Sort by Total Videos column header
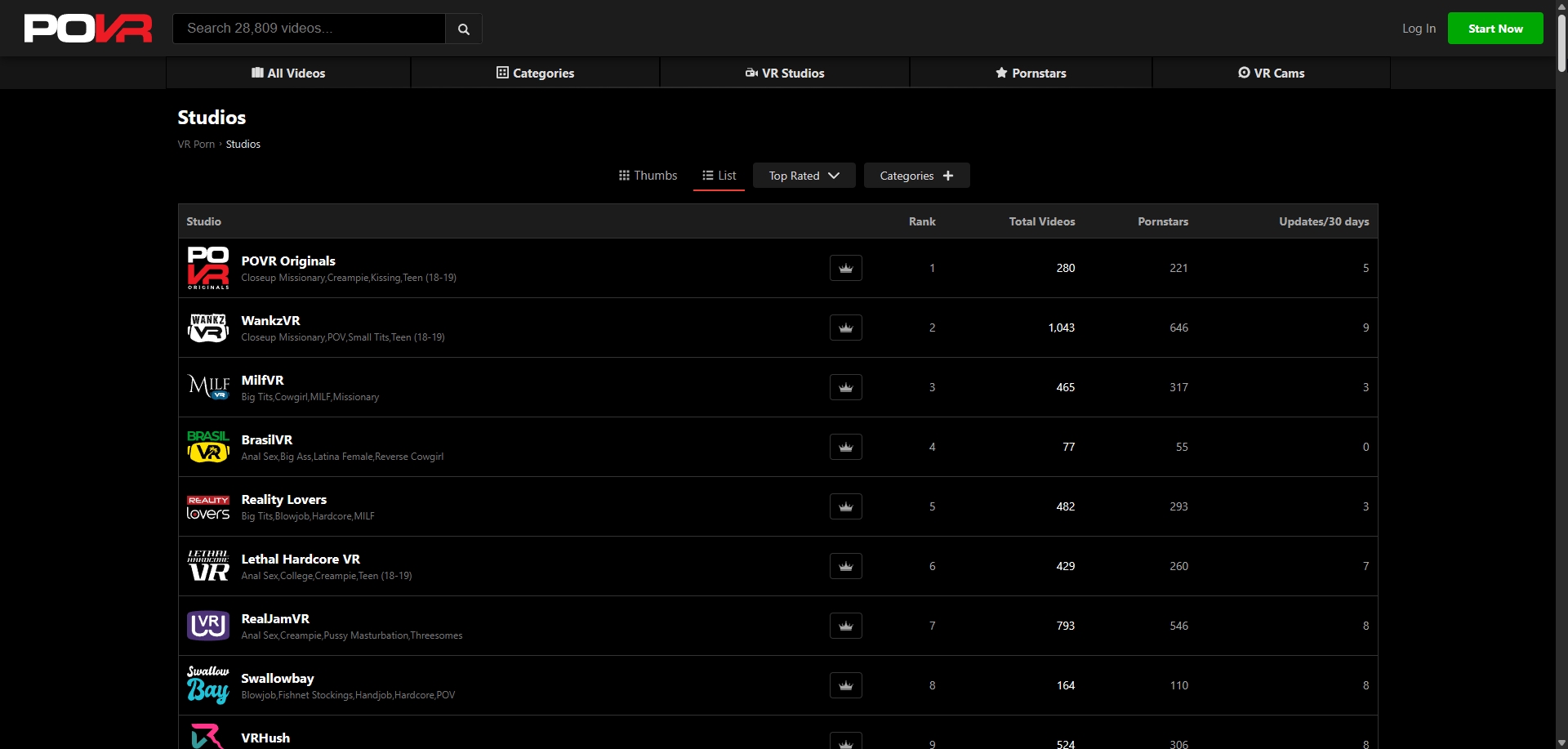The width and height of the screenshot is (1568, 749). pyautogui.click(x=1041, y=221)
